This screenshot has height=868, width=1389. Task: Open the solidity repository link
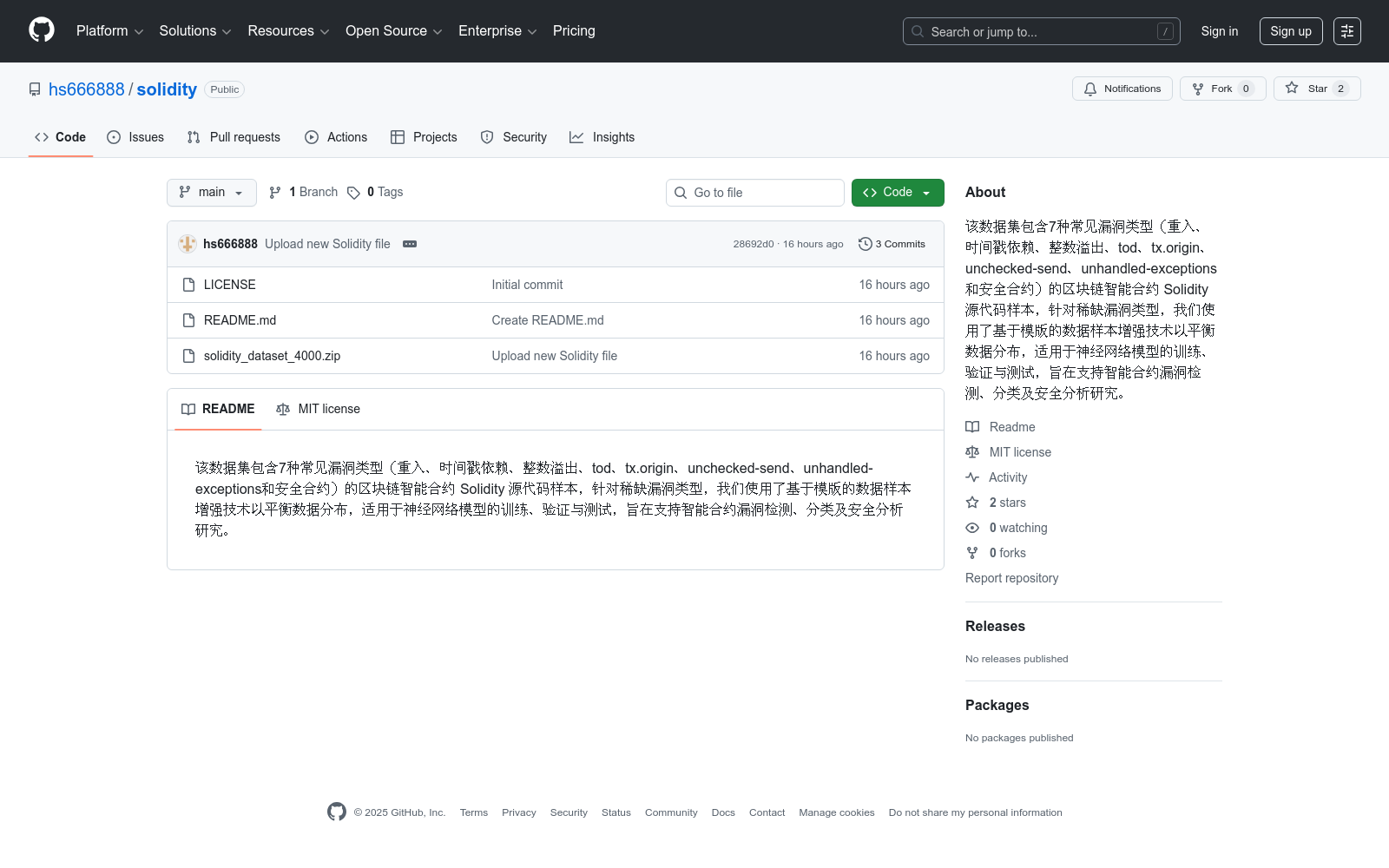click(x=167, y=89)
